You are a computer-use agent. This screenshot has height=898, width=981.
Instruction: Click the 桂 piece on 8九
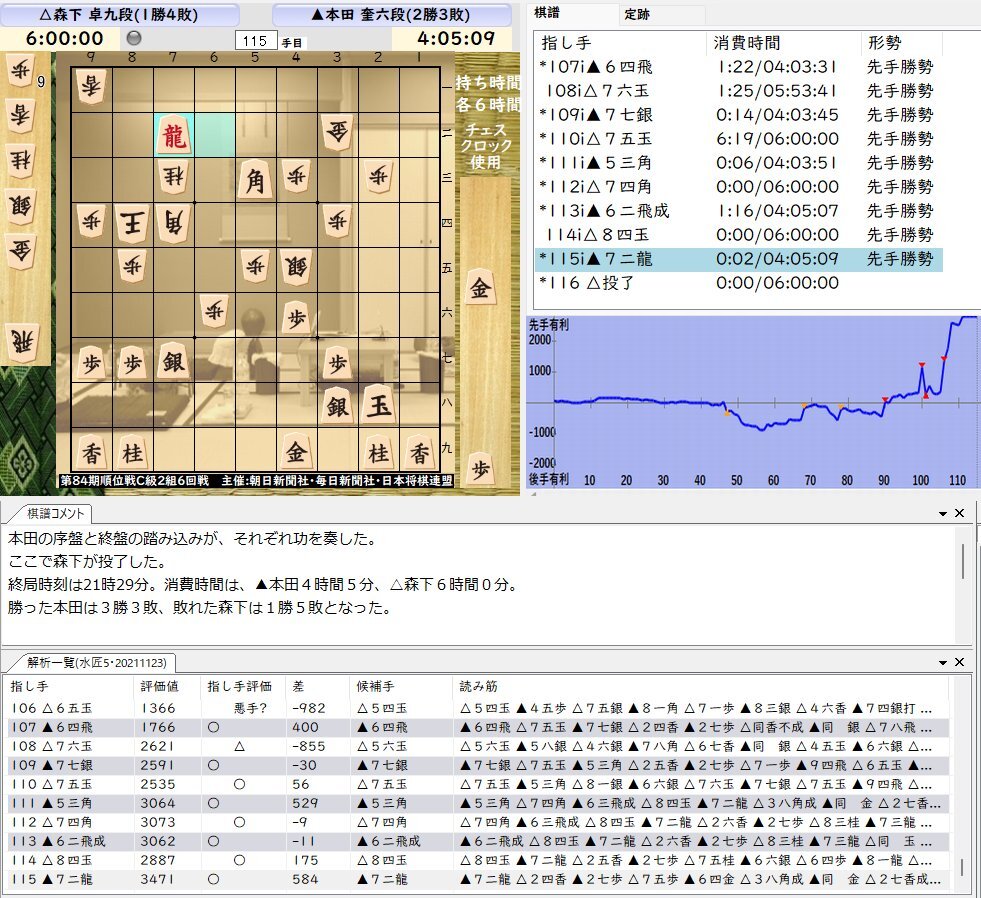tap(133, 452)
